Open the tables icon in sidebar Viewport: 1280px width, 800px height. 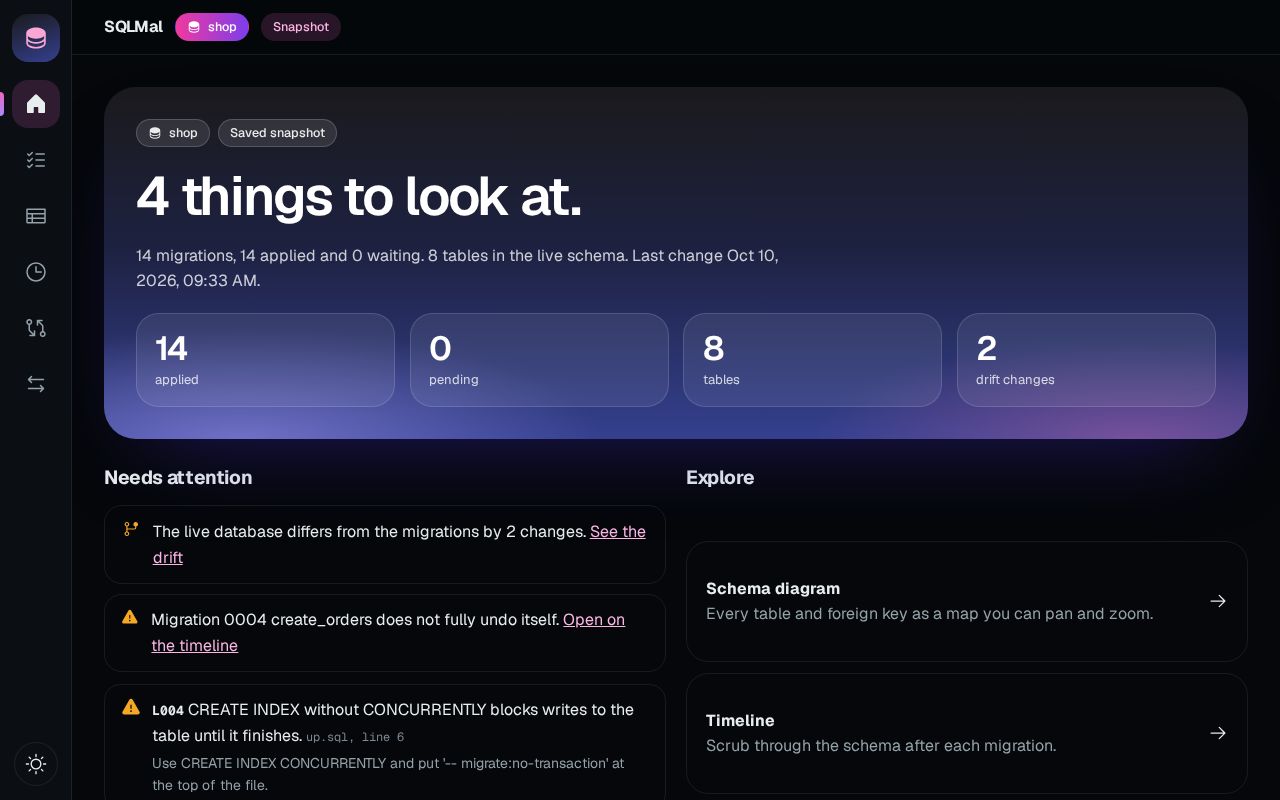coord(36,216)
